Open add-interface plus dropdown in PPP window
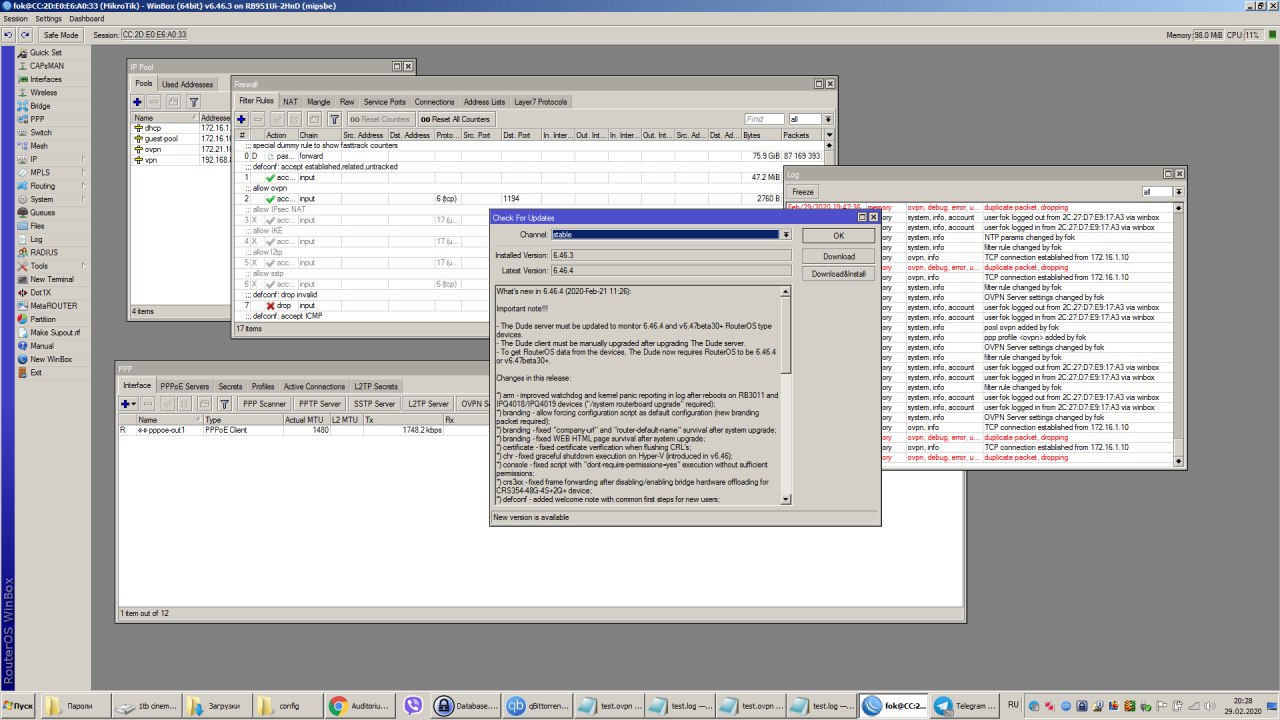The width and height of the screenshot is (1280, 720). pyautogui.click(x=129, y=404)
